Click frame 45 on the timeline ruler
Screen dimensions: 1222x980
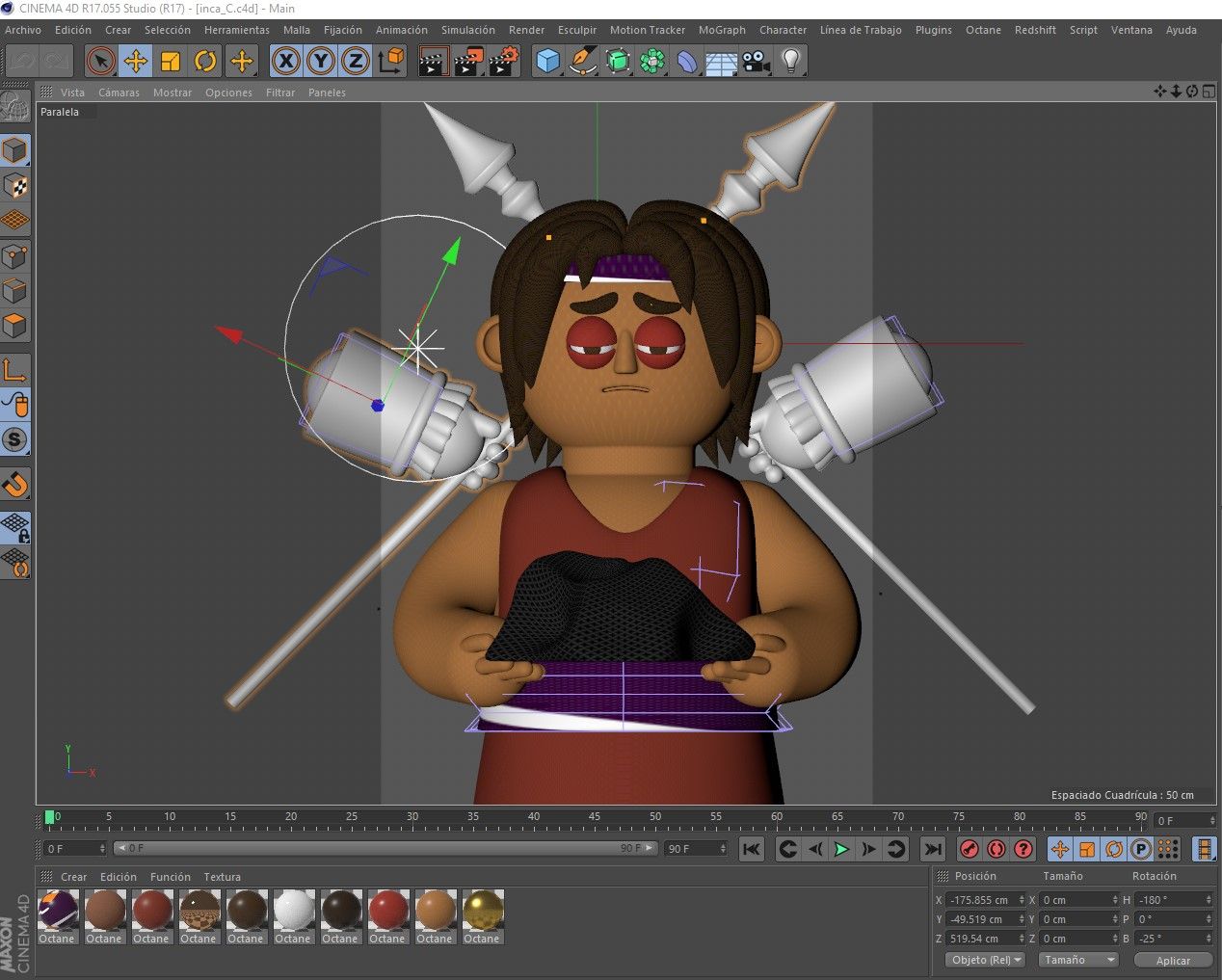coord(594,817)
